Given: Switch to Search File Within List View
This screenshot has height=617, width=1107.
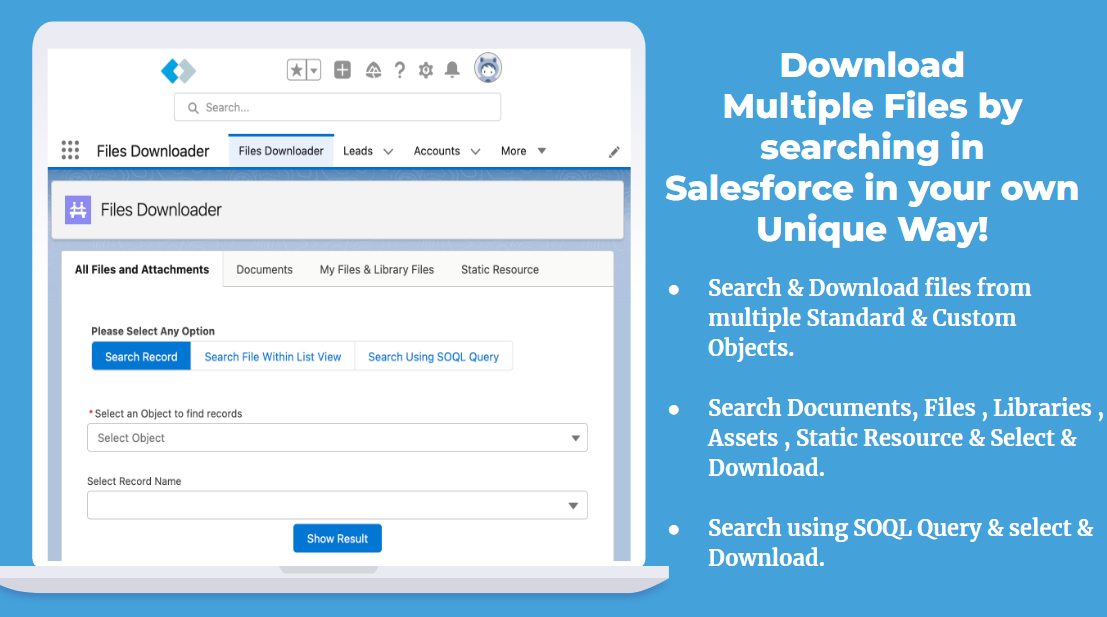Looking at the screenshot, I should pyautogui.click(x=272, y=356).
